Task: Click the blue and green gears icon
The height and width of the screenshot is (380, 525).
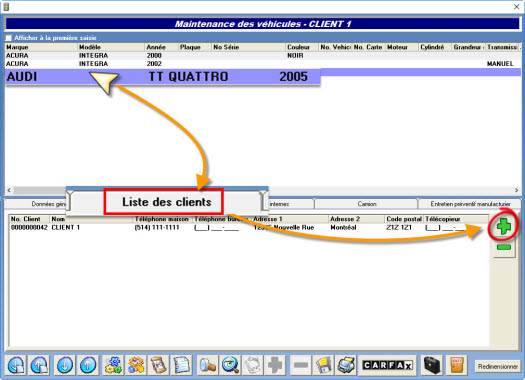Action: 113,365
